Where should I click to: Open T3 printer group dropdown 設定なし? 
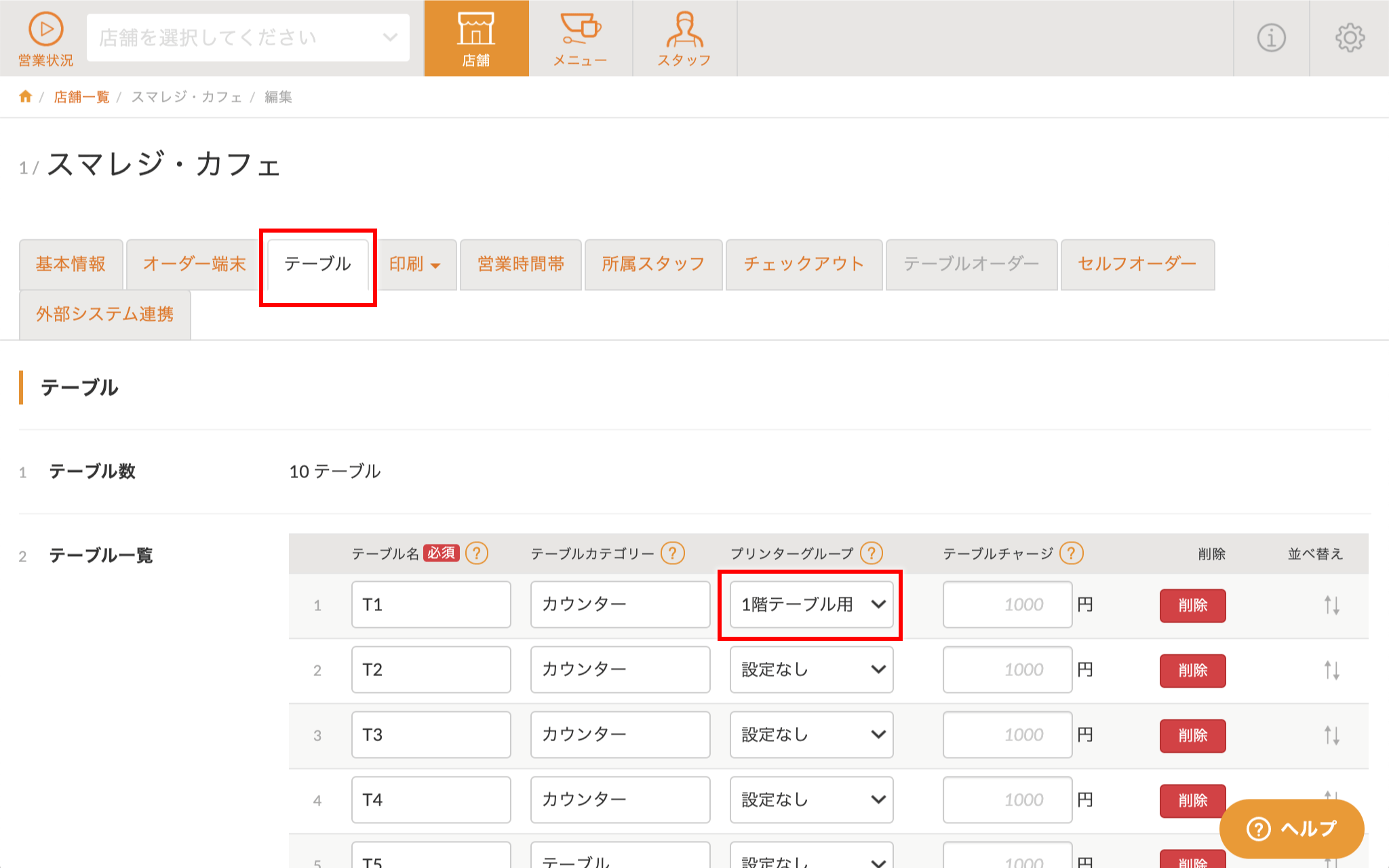(811, 734)
